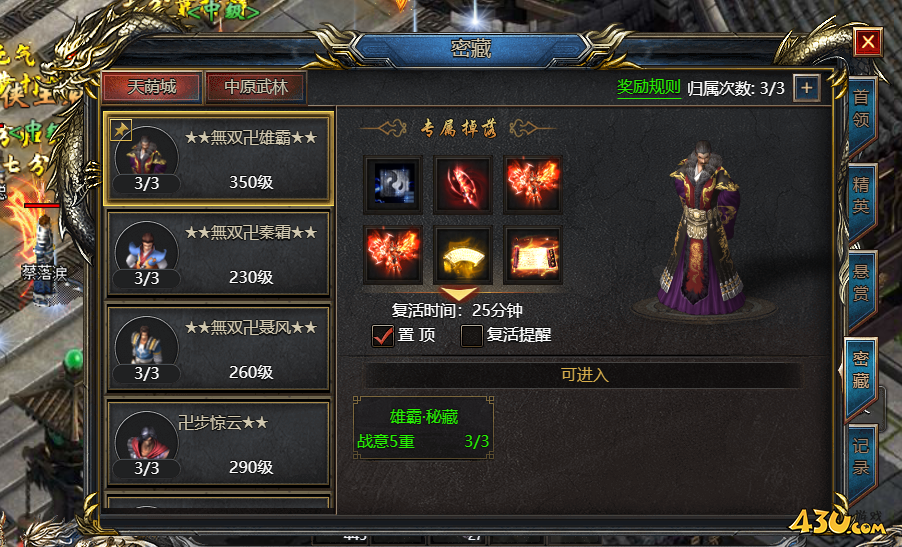Enter the 雄霸·秘藏 dungeon button

tap(423, 428)
